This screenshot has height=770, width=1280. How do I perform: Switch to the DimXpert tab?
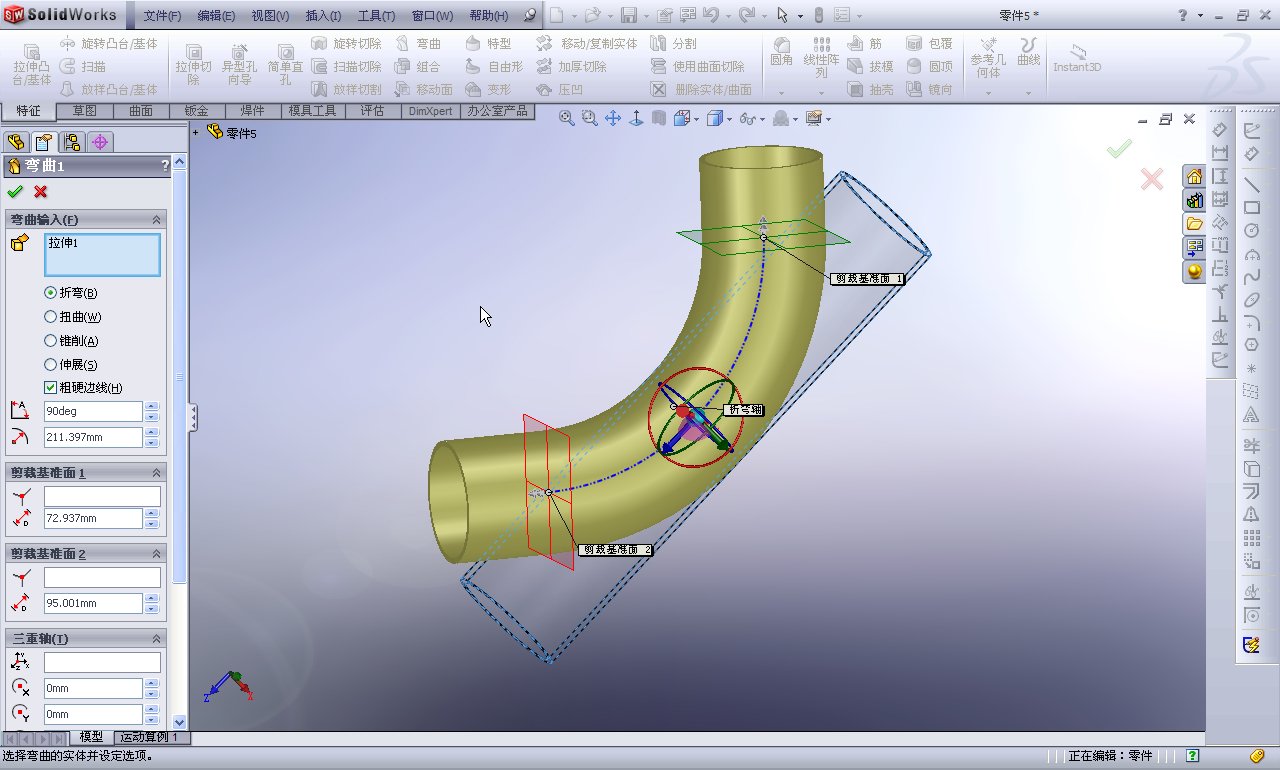point(430,111)
